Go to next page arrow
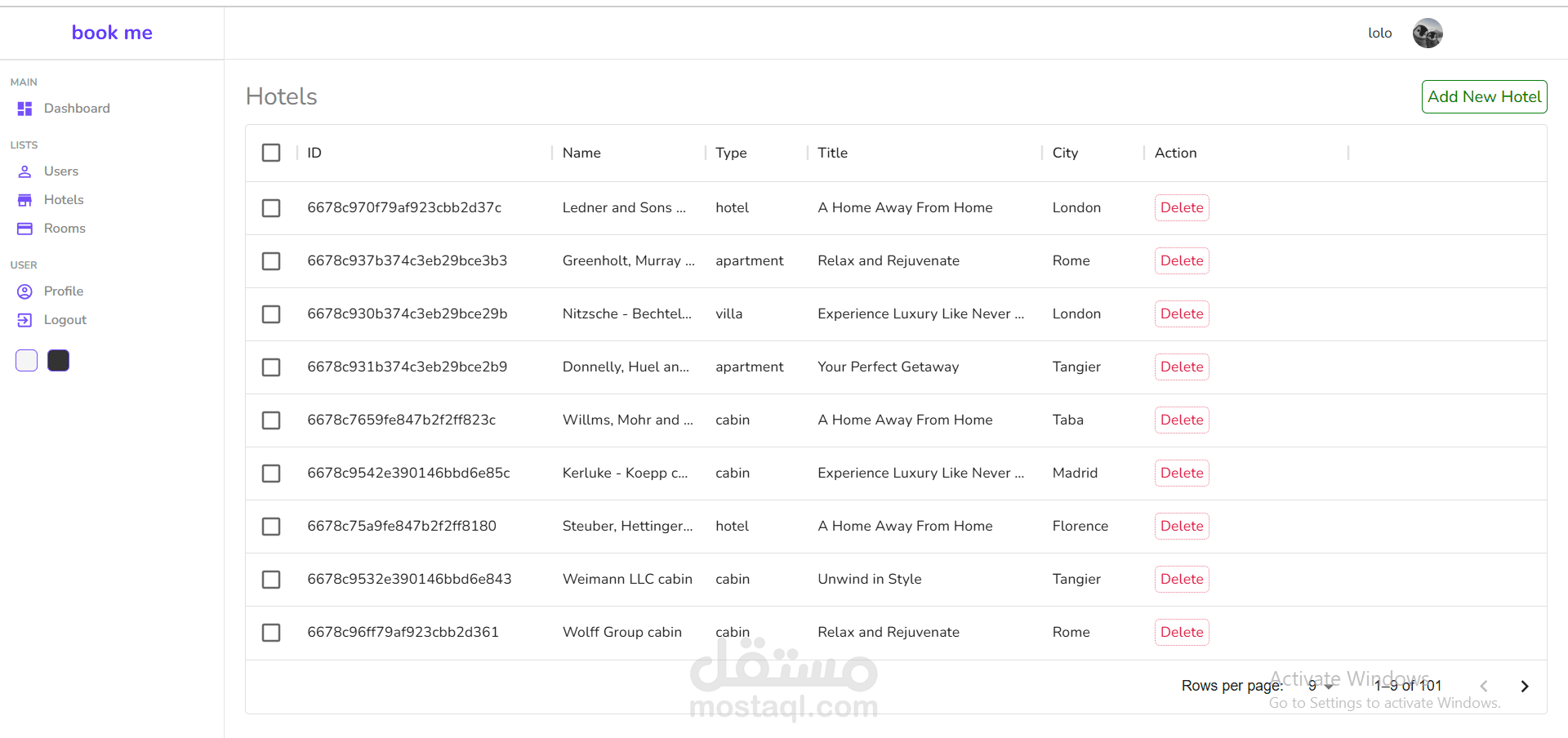Viewport: 1568px width, 738px height. (1524, 687)
